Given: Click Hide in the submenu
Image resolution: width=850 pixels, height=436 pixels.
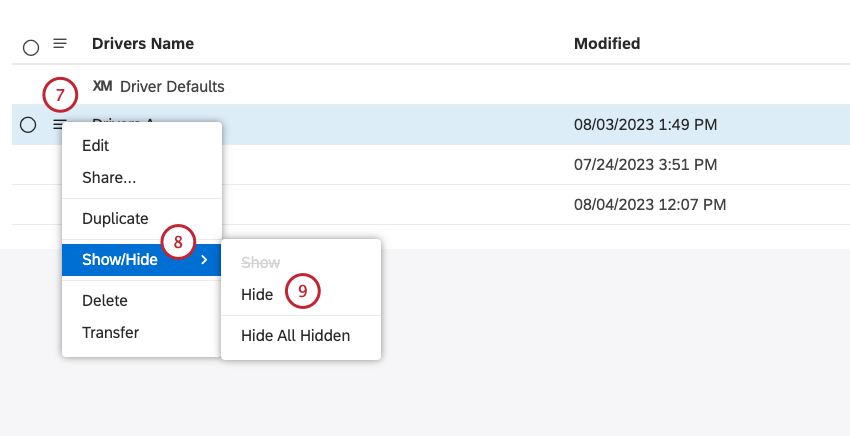Looking at the screenshot, I should [x=257, y=294].
